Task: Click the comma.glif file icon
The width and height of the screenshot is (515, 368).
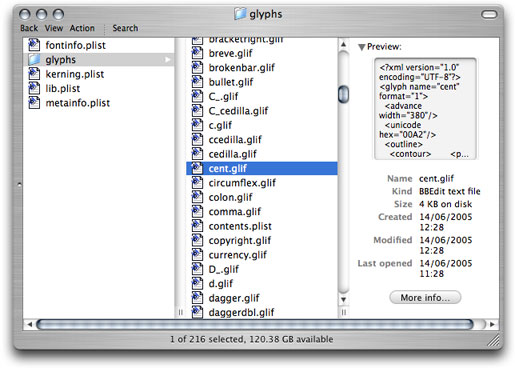Action: pyautogui.click(x=197, y=211)
